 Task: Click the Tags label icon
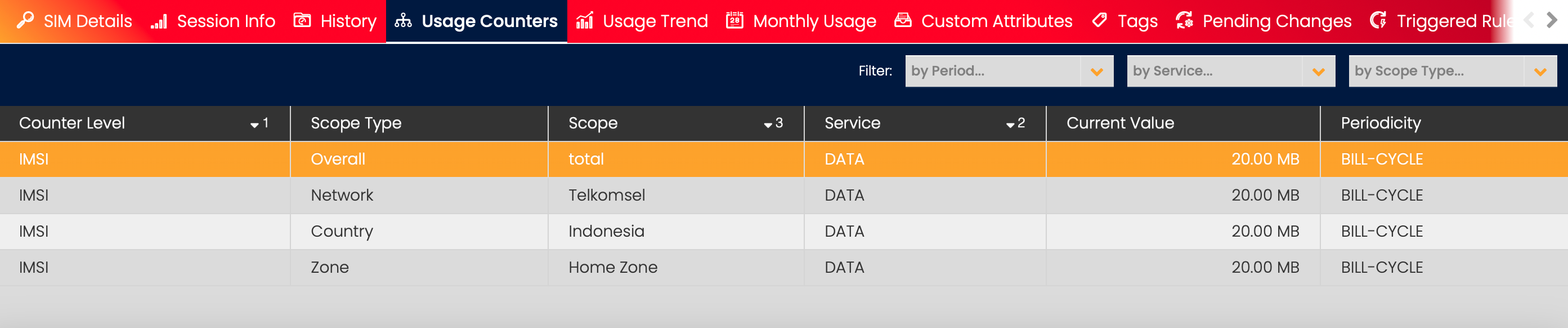1099,21
